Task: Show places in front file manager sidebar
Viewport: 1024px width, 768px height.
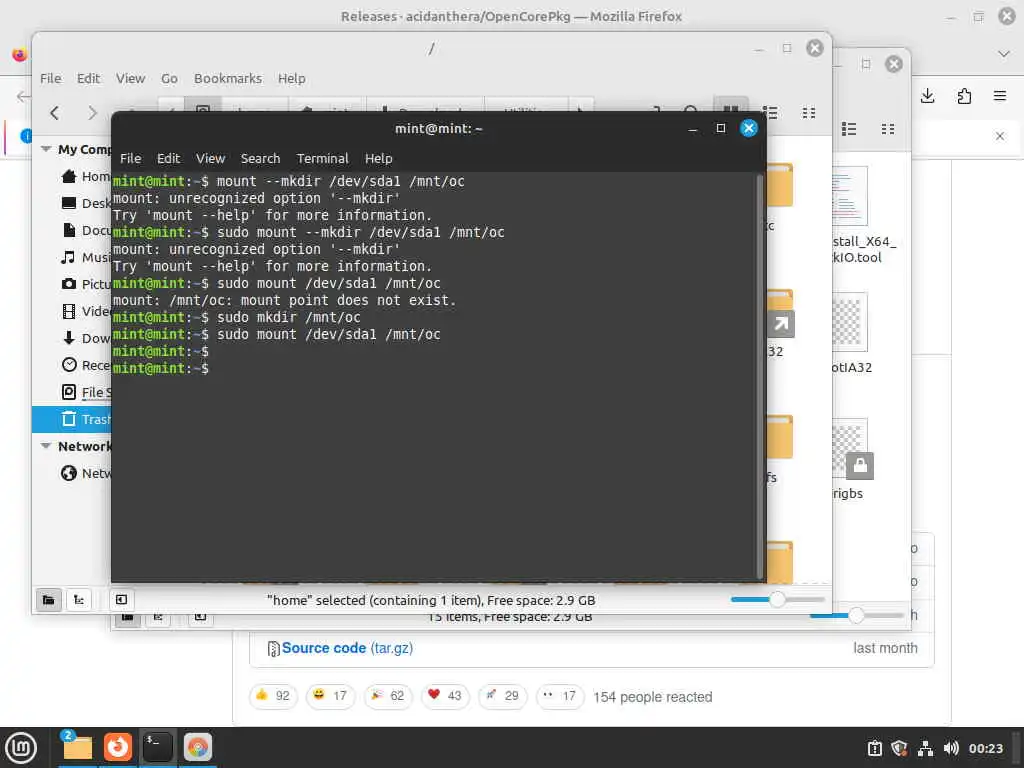Action: coord(48,600)
